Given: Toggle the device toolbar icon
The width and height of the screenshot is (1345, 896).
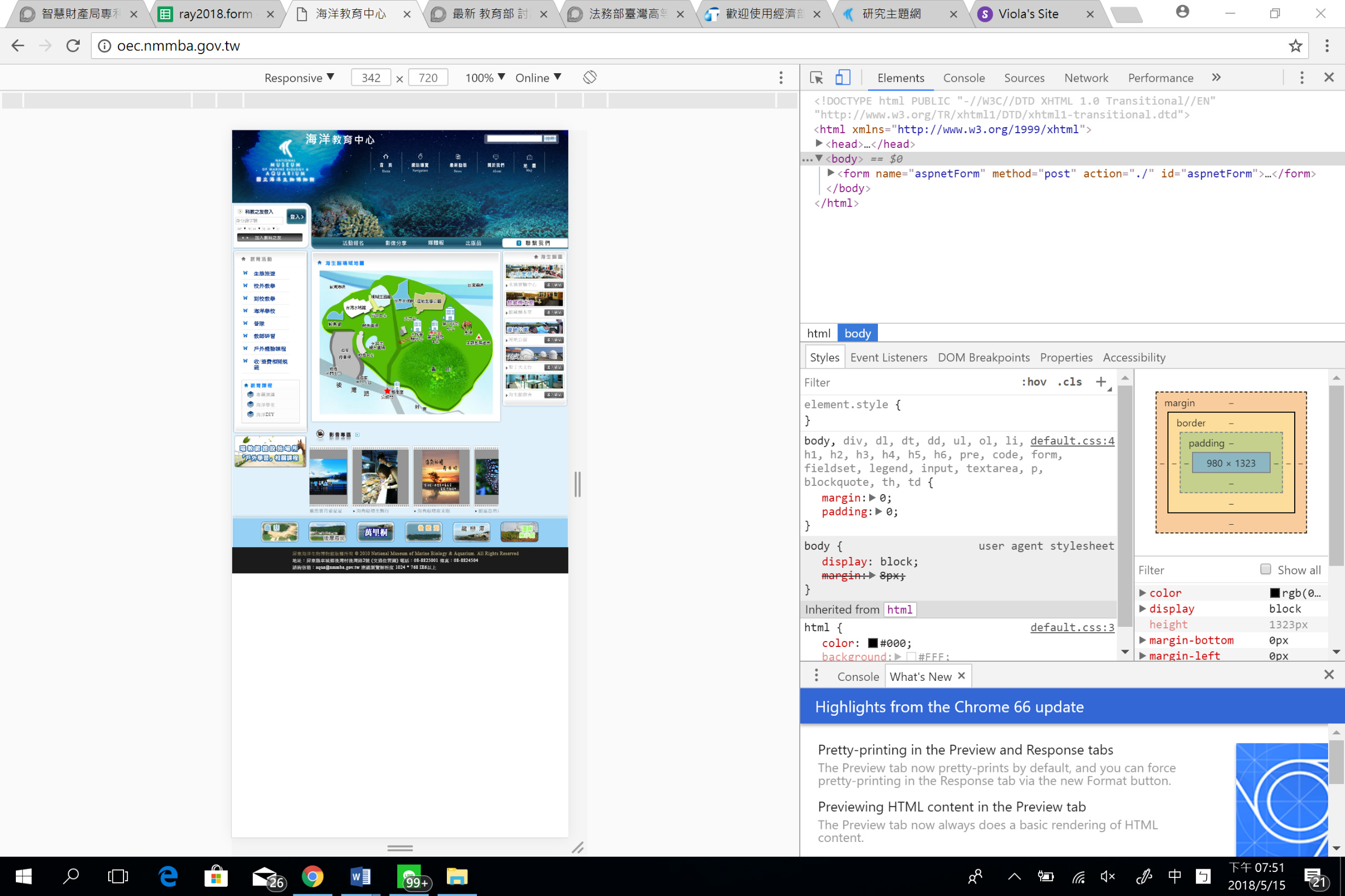Looking at the screenshot, I should [x=842, y=78].
